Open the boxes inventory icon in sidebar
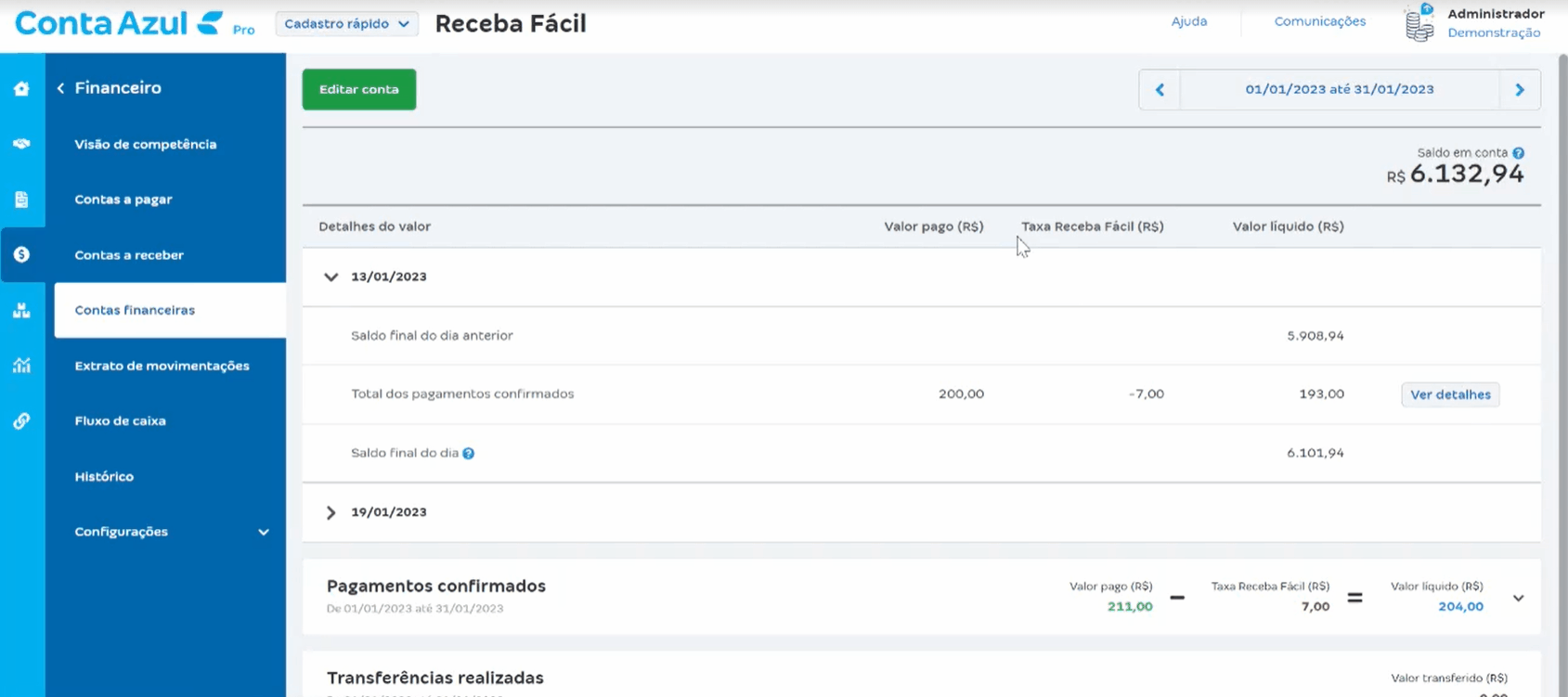 (21, 310)
